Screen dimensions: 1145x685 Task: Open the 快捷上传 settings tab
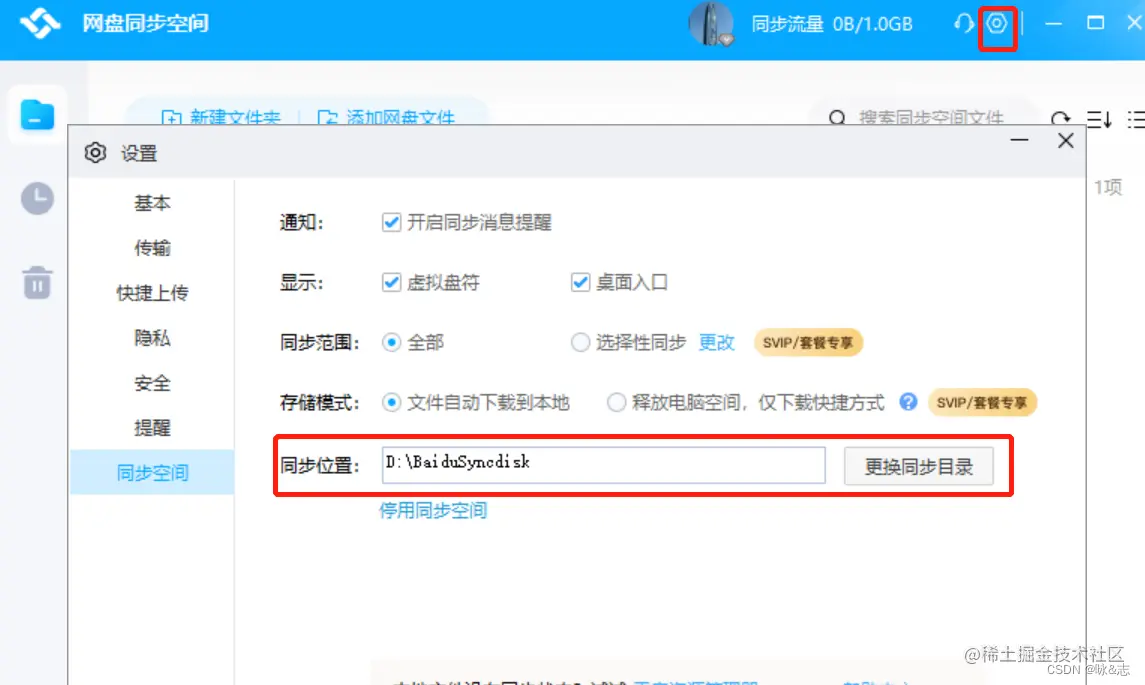[x=152, y=293]
